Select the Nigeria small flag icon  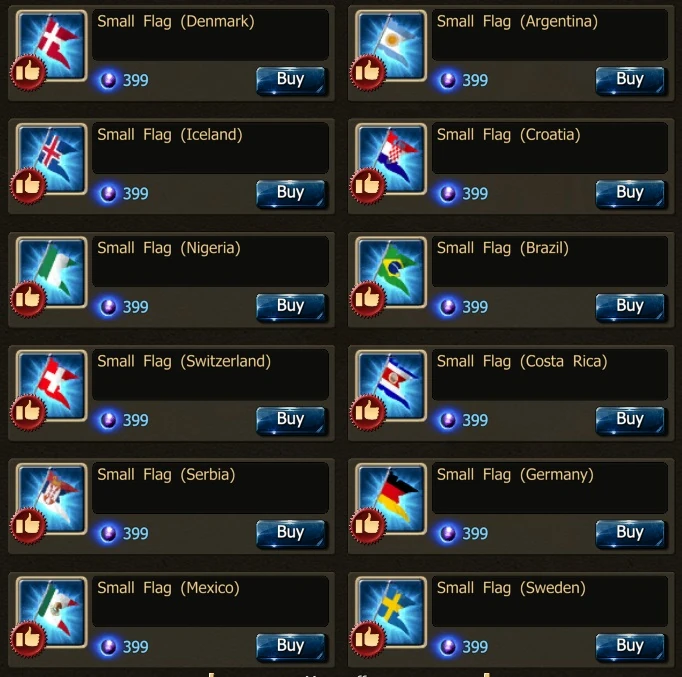pyautogui.click(x=52, y=272)
